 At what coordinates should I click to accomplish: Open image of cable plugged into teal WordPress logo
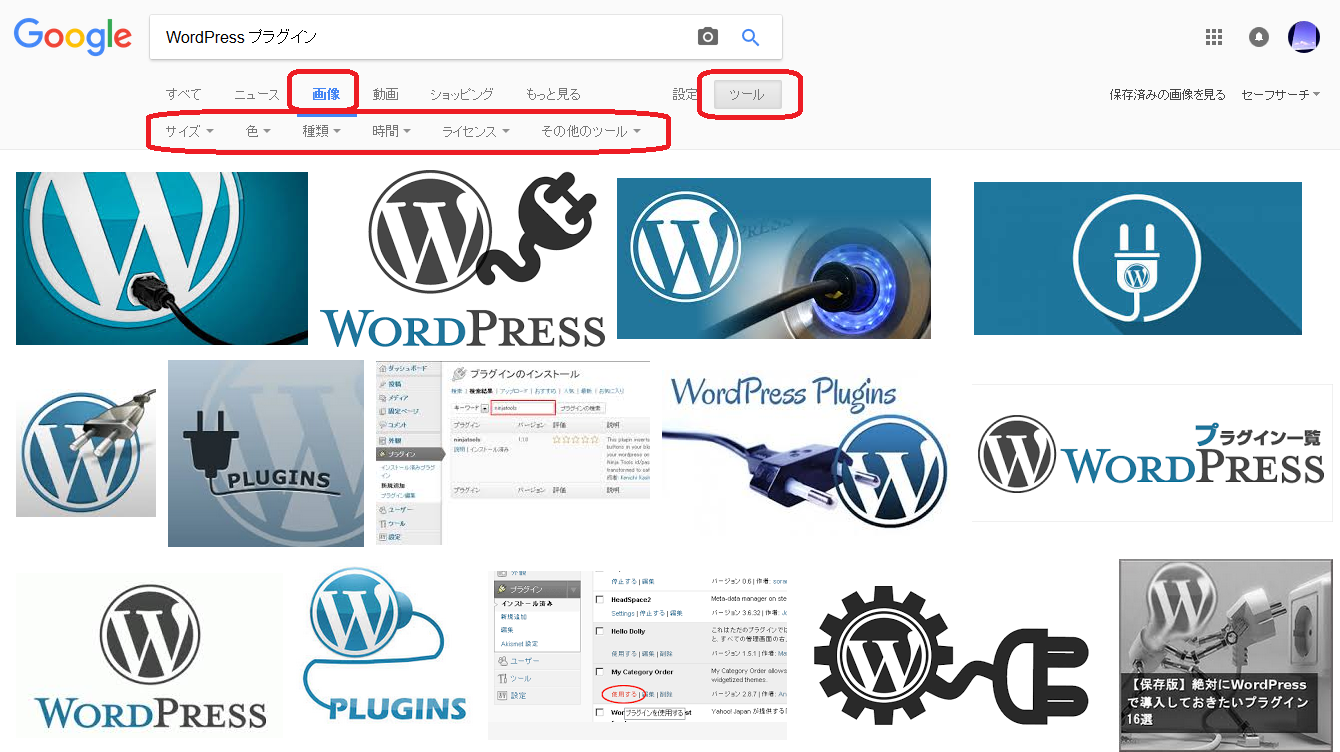[x=162, y=258]
